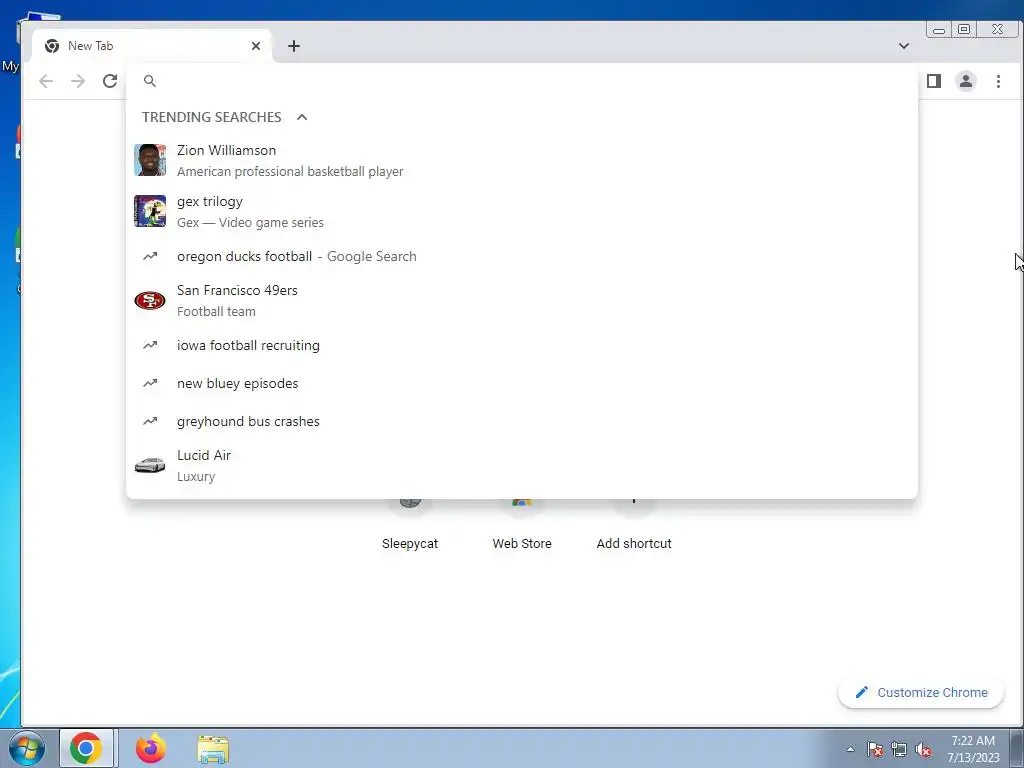
Task: Click trending icon beside new bluey episodes
Action: [x=150, y=383]
